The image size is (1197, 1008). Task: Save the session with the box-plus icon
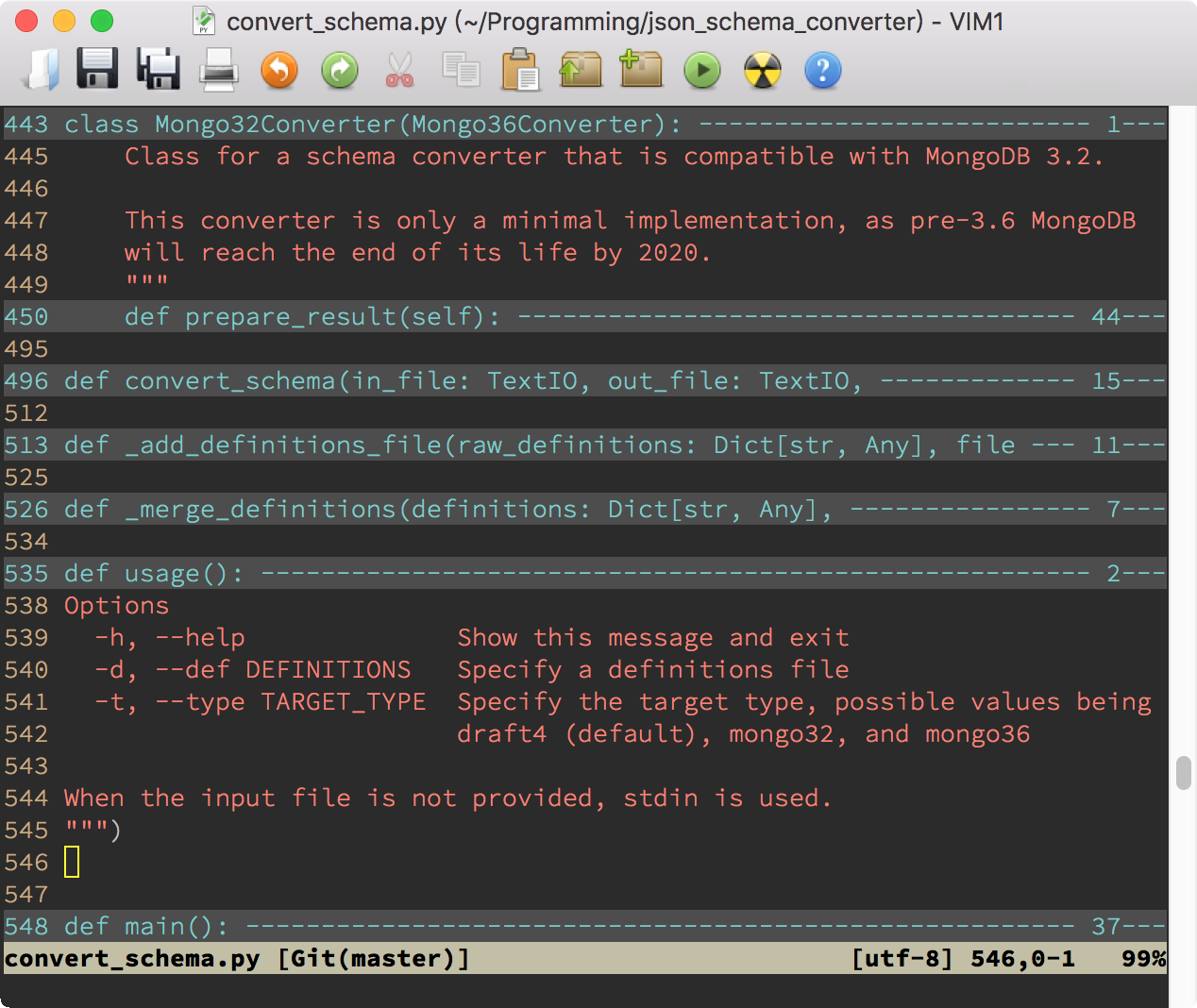(641, 70)
